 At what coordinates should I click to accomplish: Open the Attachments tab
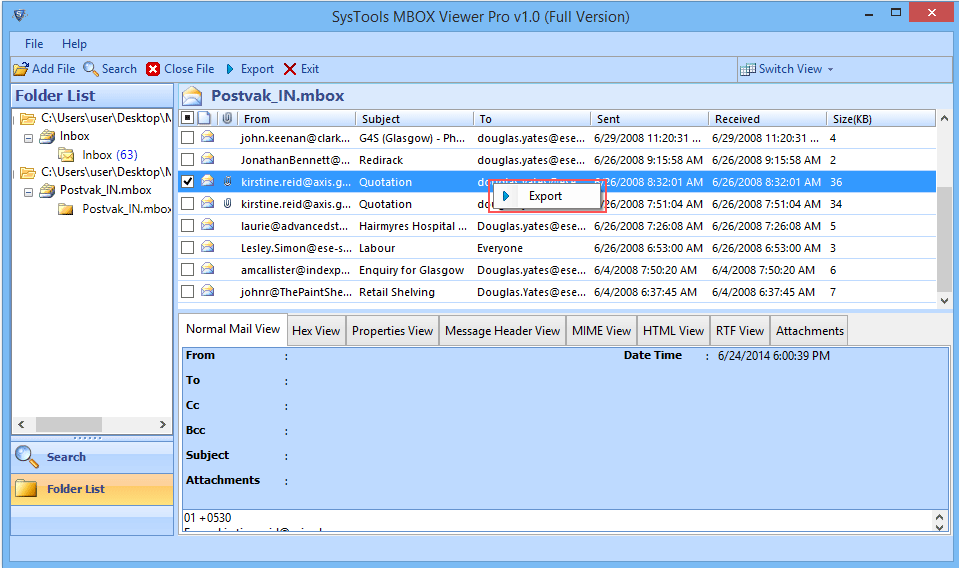(x=809, y=331)
